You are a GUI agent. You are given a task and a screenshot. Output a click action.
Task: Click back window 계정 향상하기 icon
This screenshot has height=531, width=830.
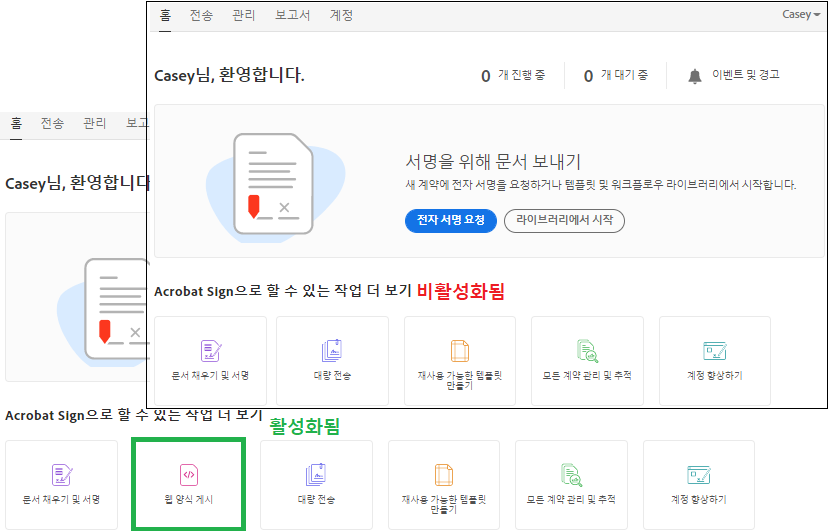pyautogui.click(x=699, y=475)
